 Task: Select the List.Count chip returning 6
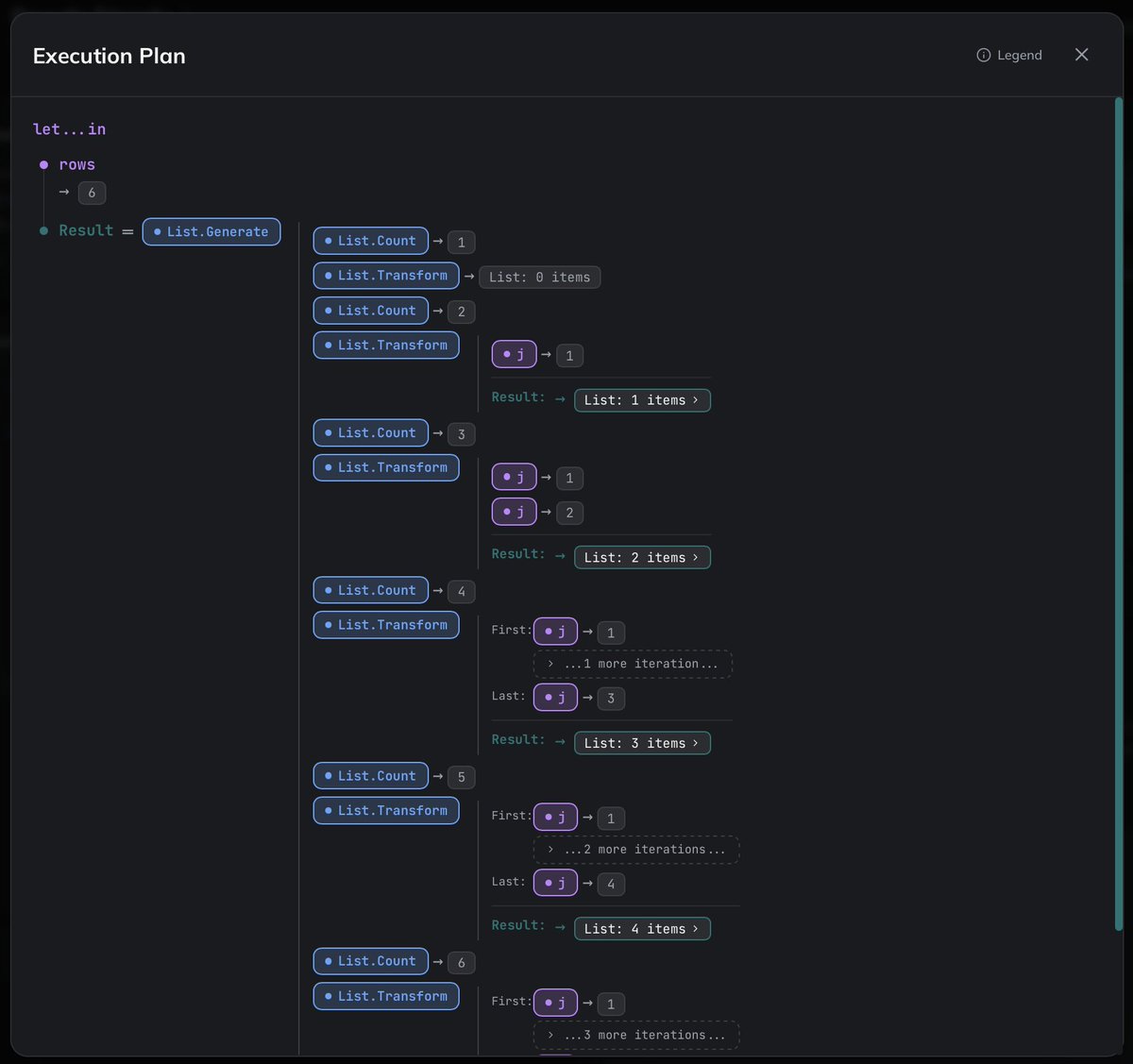click(371, 961)
